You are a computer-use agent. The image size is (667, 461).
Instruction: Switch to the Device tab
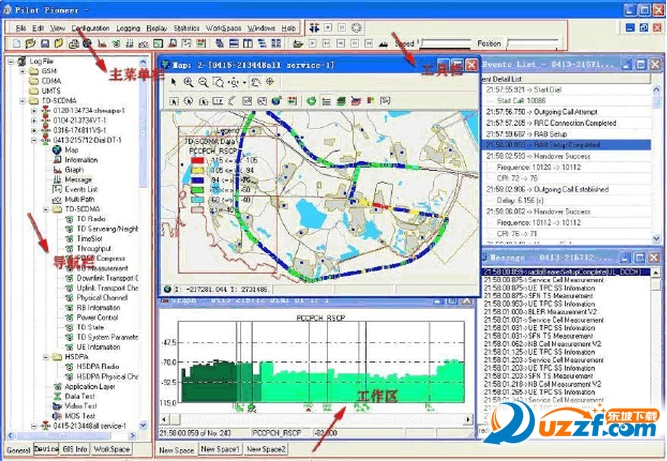click(46, 449)
